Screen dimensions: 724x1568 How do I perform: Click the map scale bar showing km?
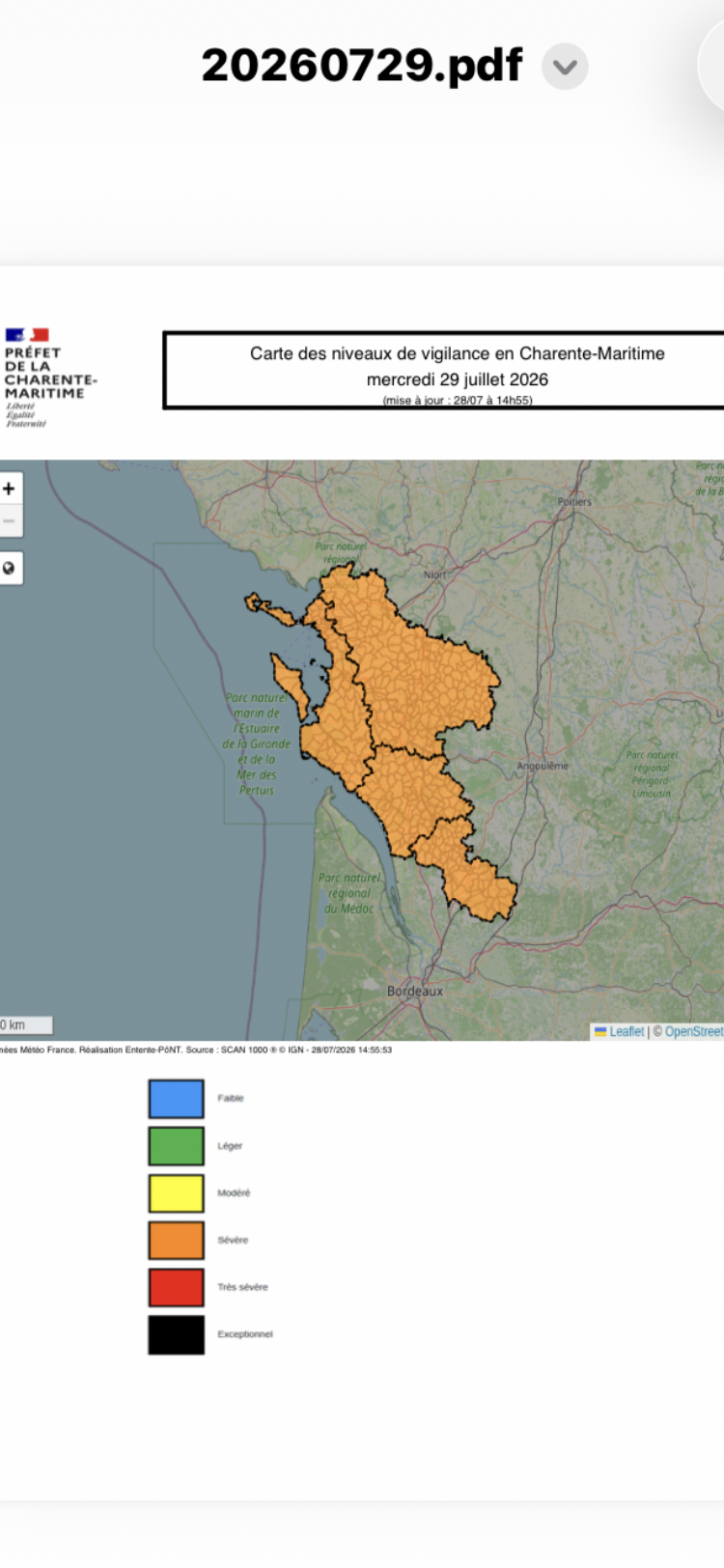tap(26, 1025)
